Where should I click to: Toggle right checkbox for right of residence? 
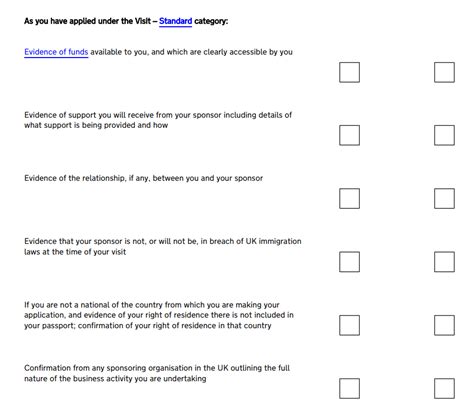pos(444,325)
